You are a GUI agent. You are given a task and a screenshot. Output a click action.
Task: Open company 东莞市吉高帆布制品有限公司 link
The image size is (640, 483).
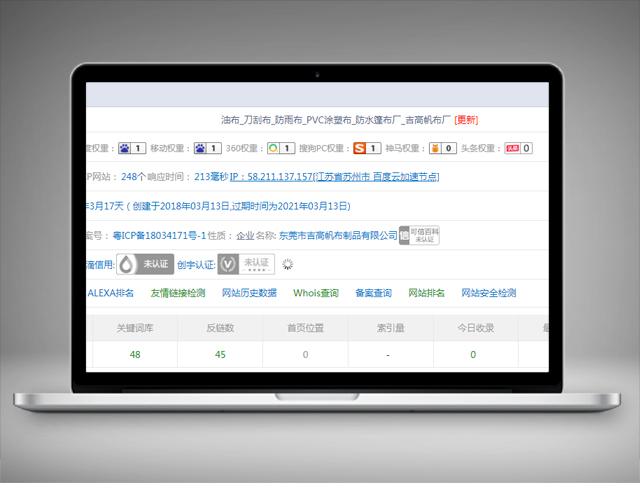pyautogui.click(x=338, y=236)
